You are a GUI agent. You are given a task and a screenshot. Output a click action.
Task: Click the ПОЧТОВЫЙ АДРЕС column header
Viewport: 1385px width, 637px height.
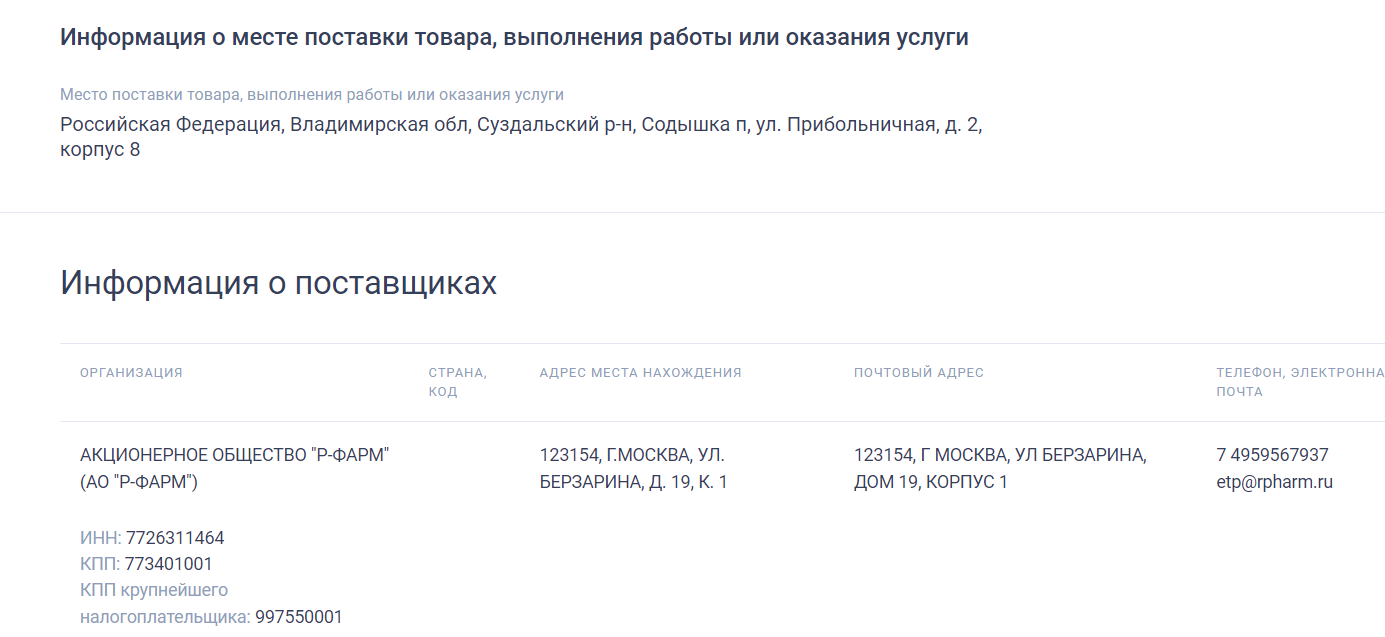click(x=918, y=373)
